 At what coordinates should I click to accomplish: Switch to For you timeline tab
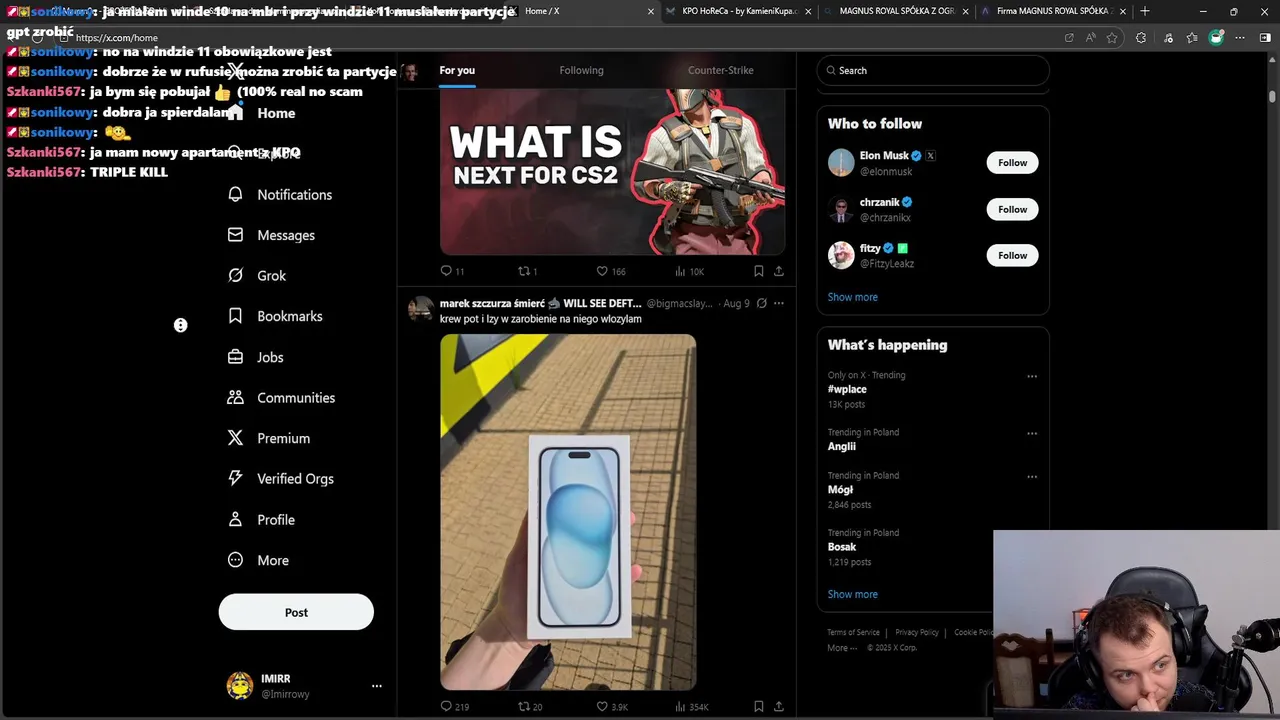(457, 71)
